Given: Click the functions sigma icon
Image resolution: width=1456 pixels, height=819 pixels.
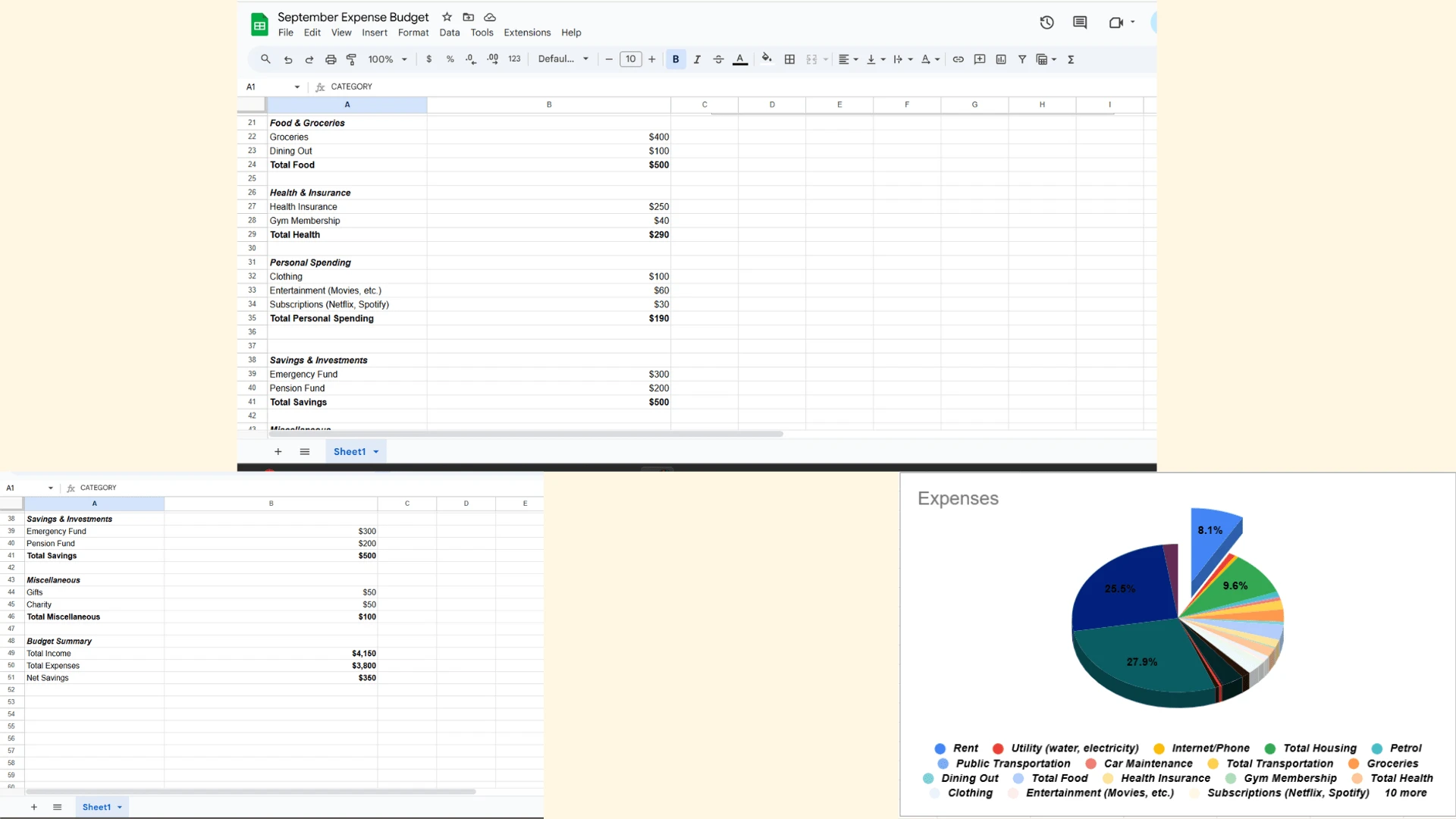Looking at the screenshot, I should [1071, 59].
